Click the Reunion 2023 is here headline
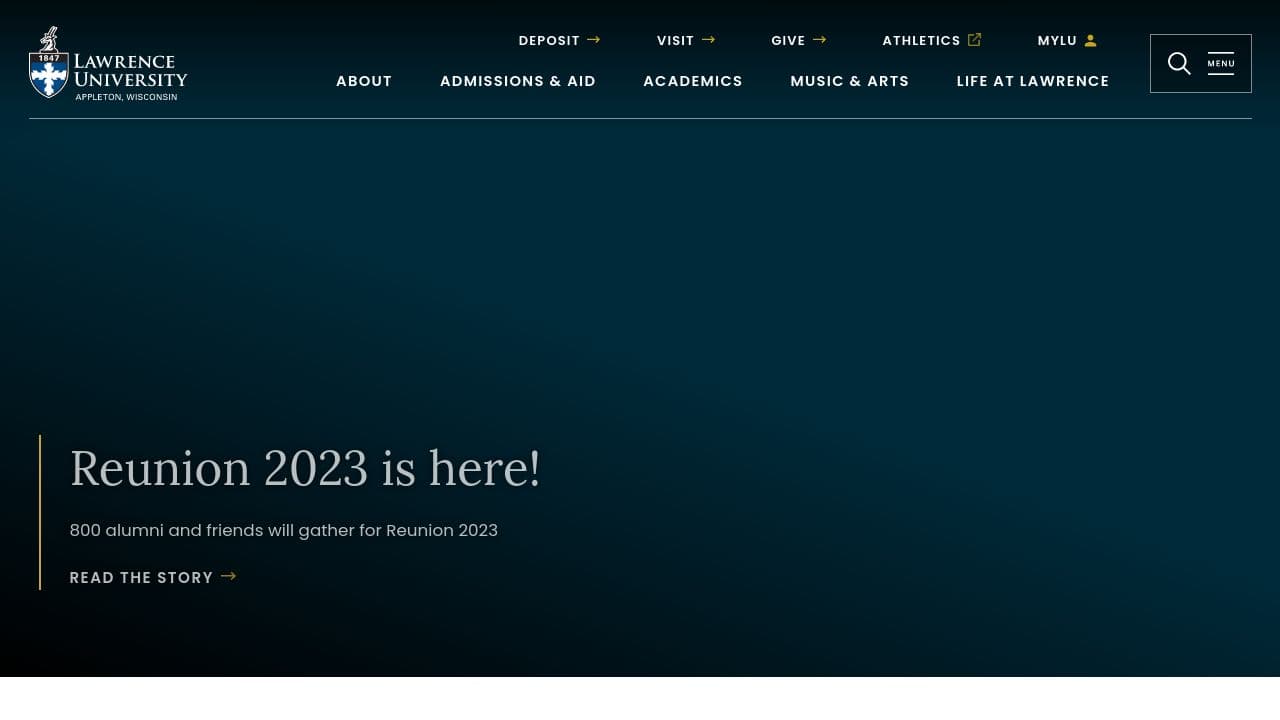This screenshot has width=1280, height=720. pyautogui.click(x=305, y=468)
